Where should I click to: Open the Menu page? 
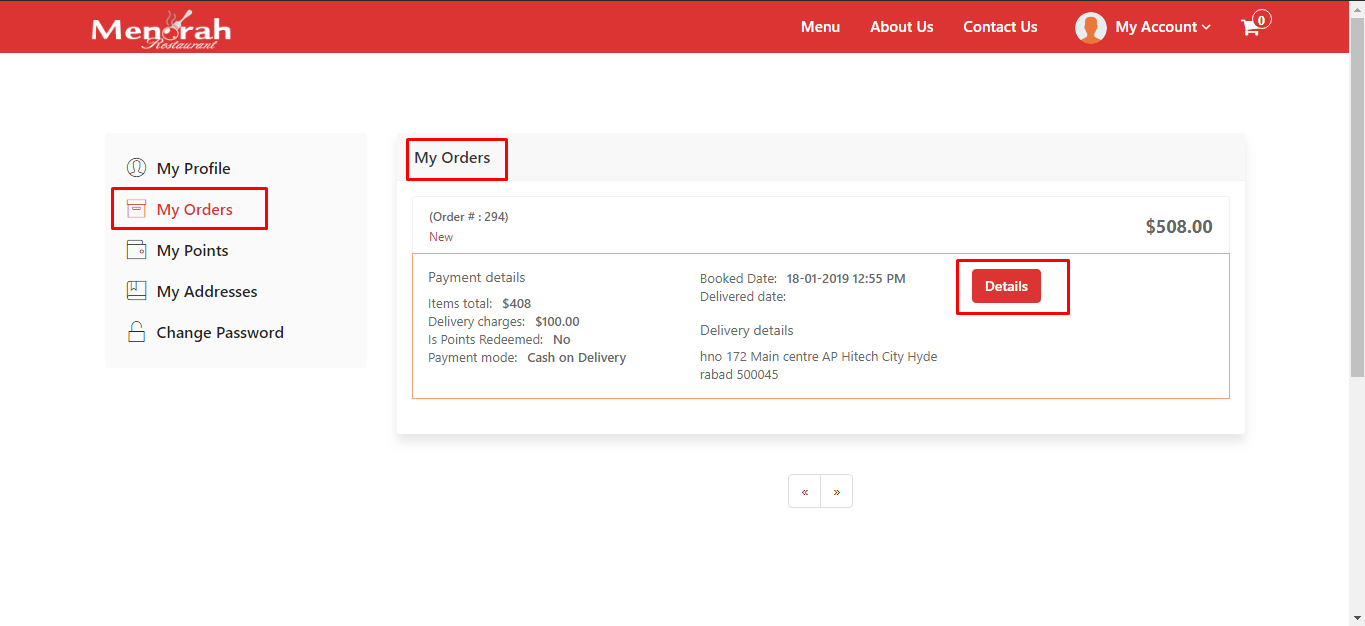(x=820, y=27)
